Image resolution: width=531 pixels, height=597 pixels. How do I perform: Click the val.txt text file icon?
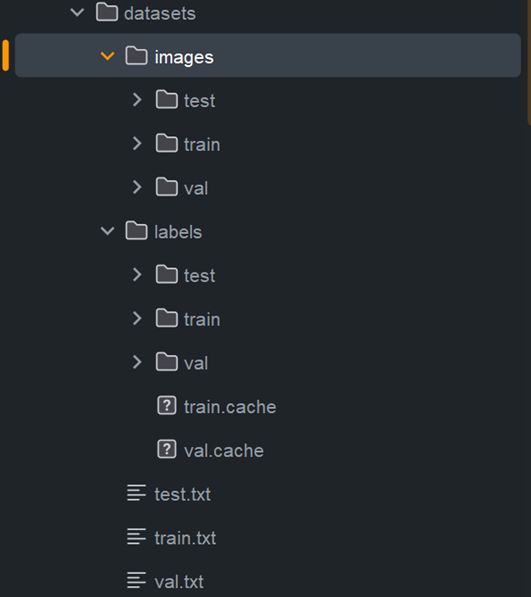pyautogui.click(x=136, y=581)
